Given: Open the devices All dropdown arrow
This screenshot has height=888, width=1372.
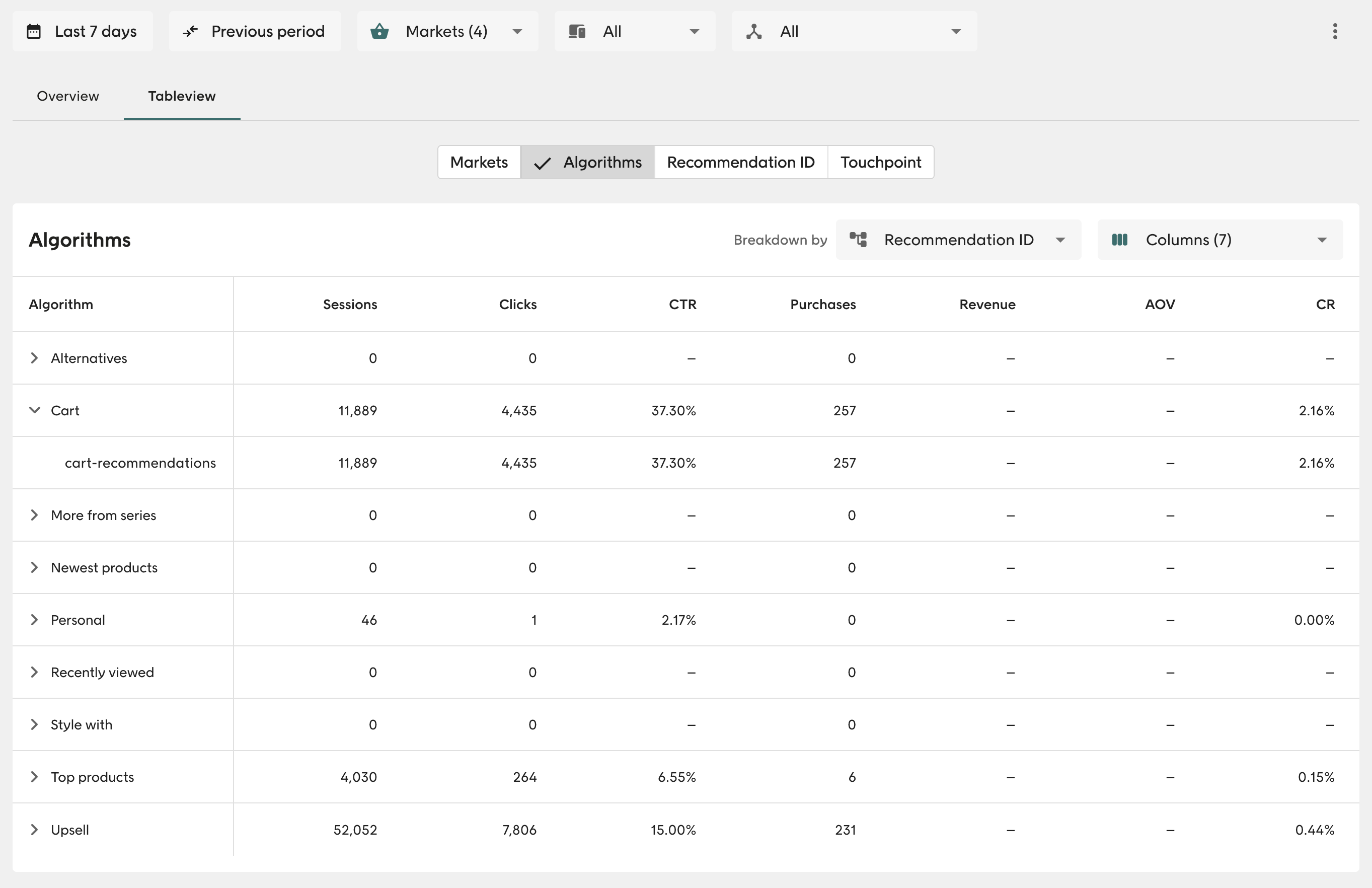Looking at the screenshot, I should pos(695,32).
